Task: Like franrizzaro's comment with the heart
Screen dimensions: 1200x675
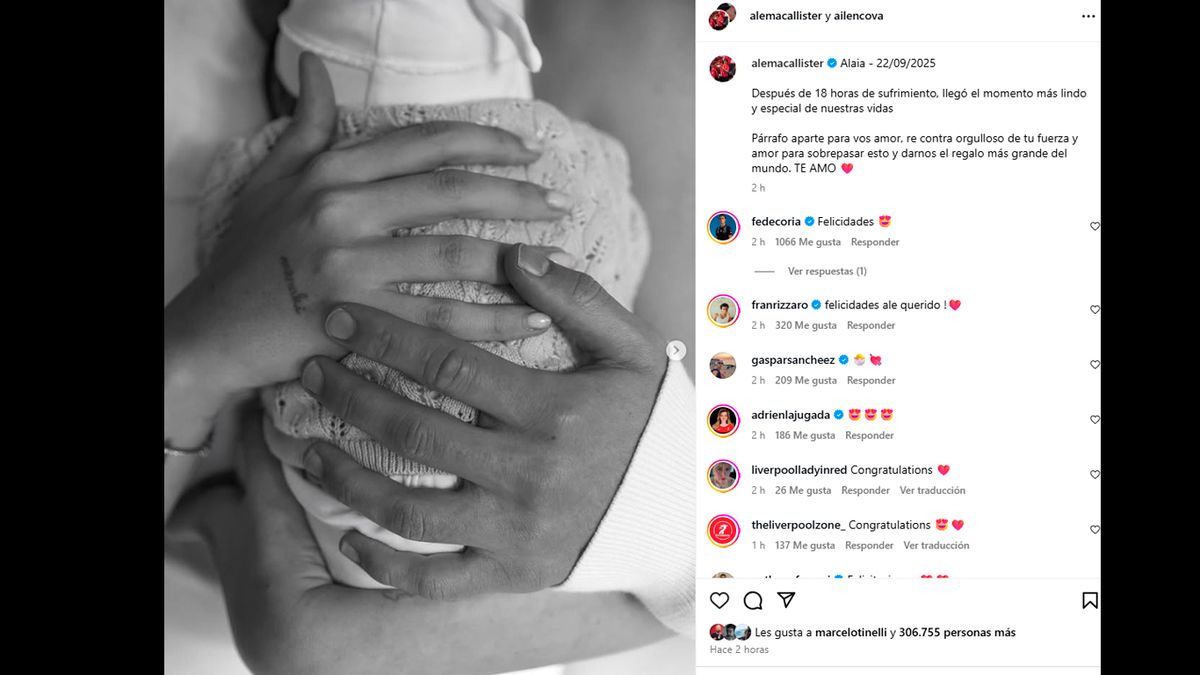Action: [1094, 310]
